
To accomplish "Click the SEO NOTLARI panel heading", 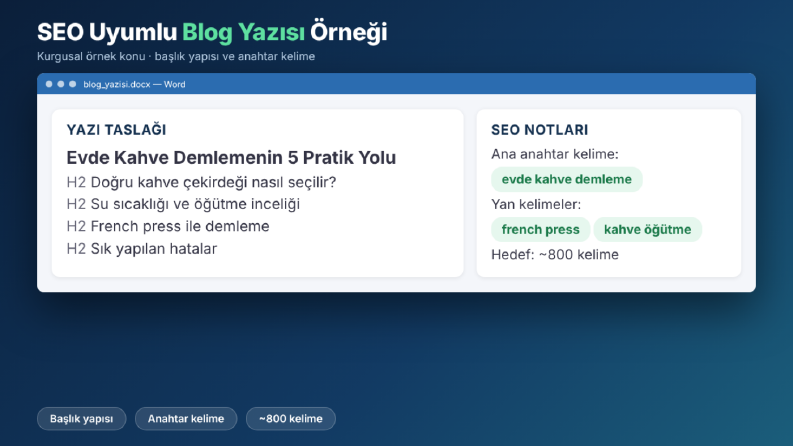I will point(540,130).
